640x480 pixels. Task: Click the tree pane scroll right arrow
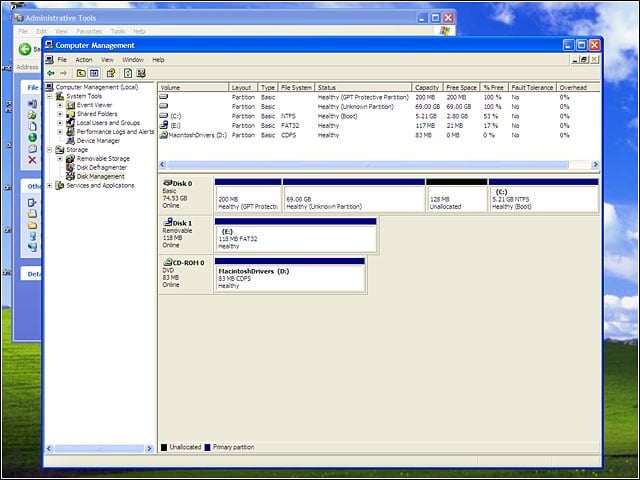(x=149, y=448)
